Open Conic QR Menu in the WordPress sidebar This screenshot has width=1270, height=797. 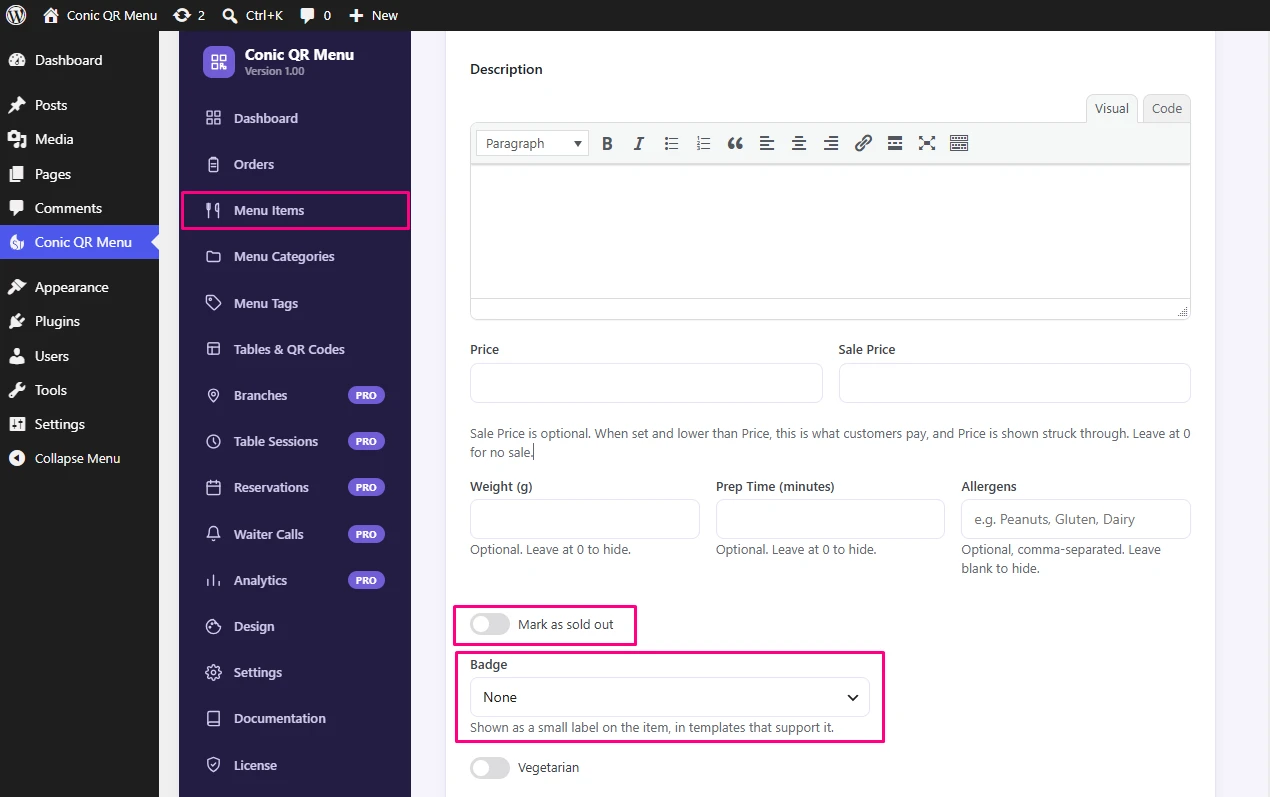coord(79,242)
